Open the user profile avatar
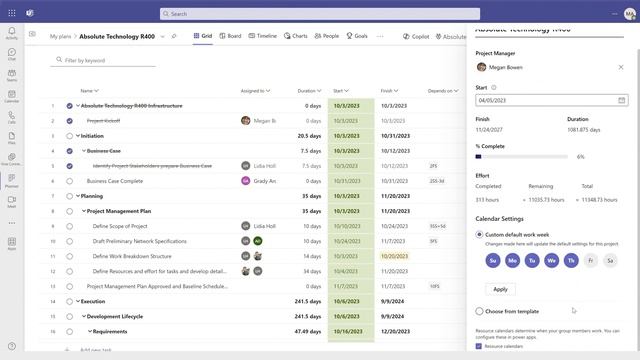 [629, 14]
